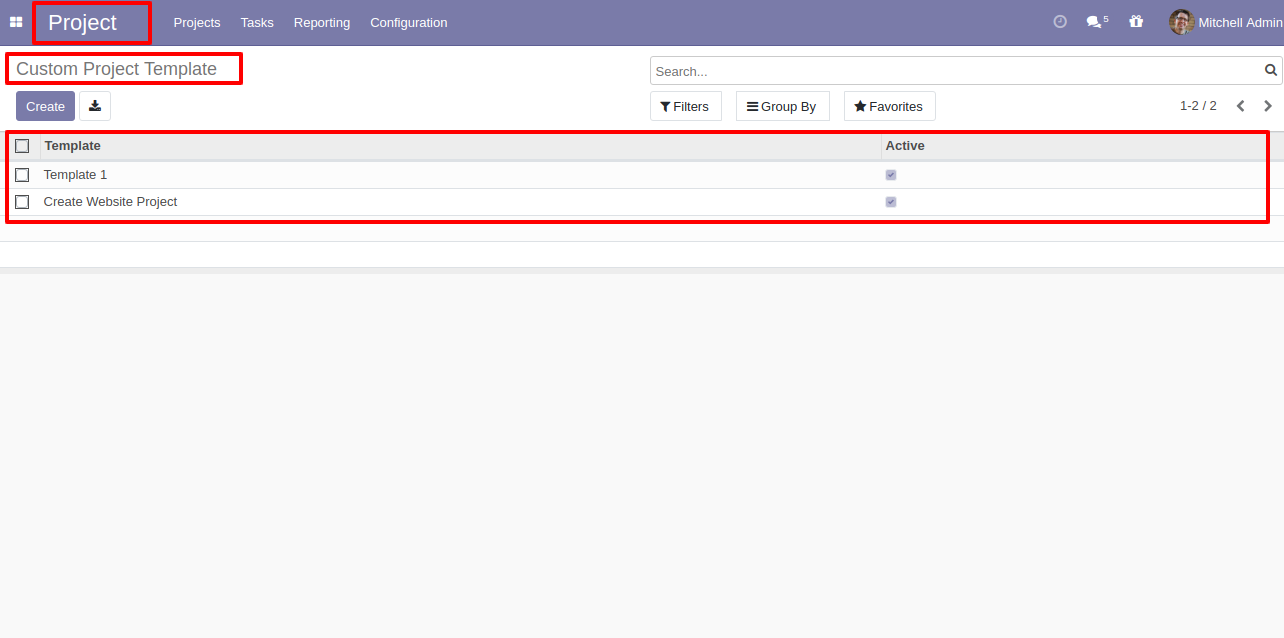1284x638 pixels.
Task: Tick the select-all header checkbox
Action: pyautogui.click(x=22, y=146)
